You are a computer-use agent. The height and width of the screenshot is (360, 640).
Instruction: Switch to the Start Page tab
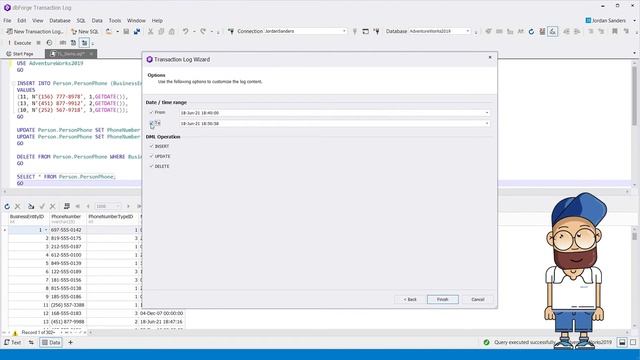click(20, 54)
